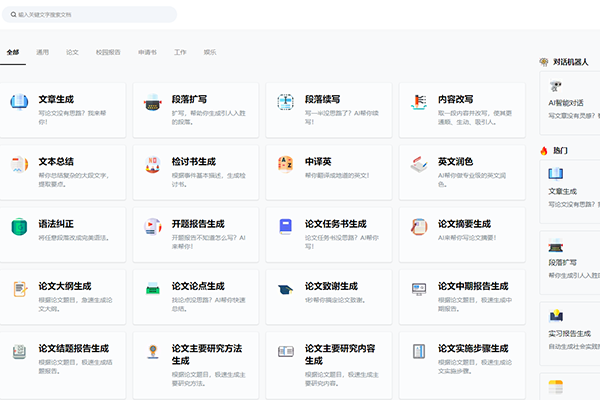Open the 中译英 translation icon

click(x=285, y=164)
